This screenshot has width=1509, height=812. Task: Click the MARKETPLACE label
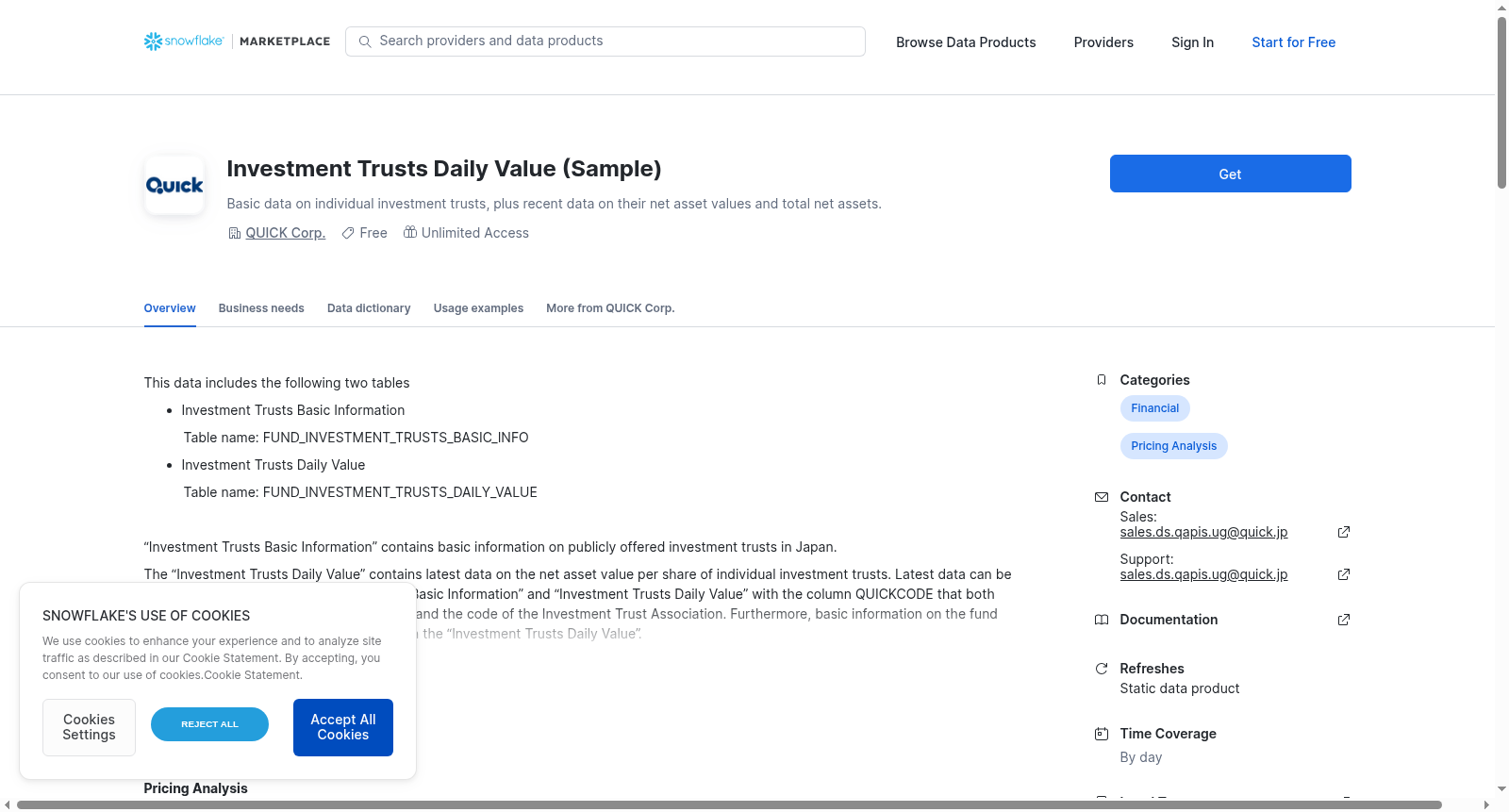pos(285,41)
